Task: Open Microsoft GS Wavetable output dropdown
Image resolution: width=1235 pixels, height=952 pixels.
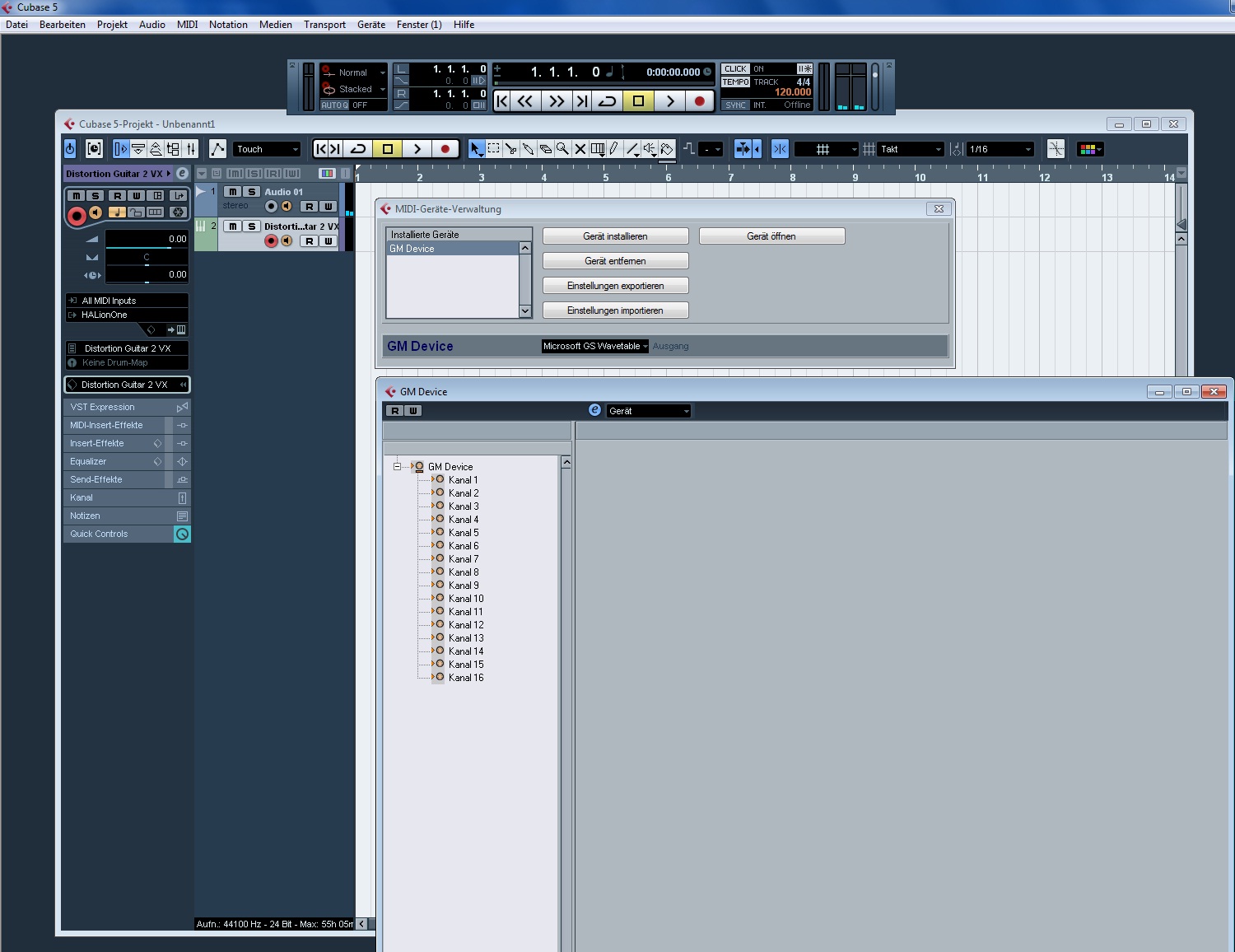Action: click(594, 346)
